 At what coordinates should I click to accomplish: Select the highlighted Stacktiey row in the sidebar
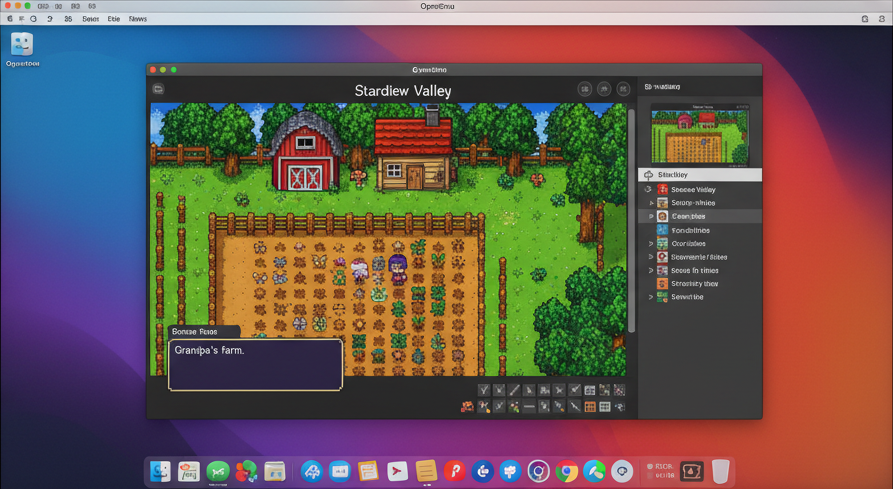(700, 175)
